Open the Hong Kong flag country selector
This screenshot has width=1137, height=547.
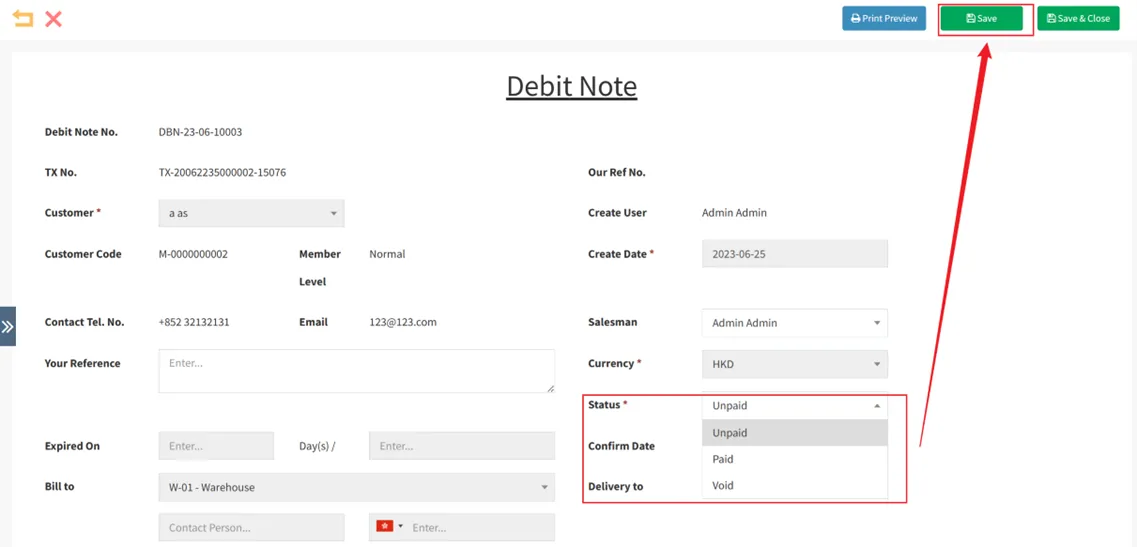pos(388,527)
